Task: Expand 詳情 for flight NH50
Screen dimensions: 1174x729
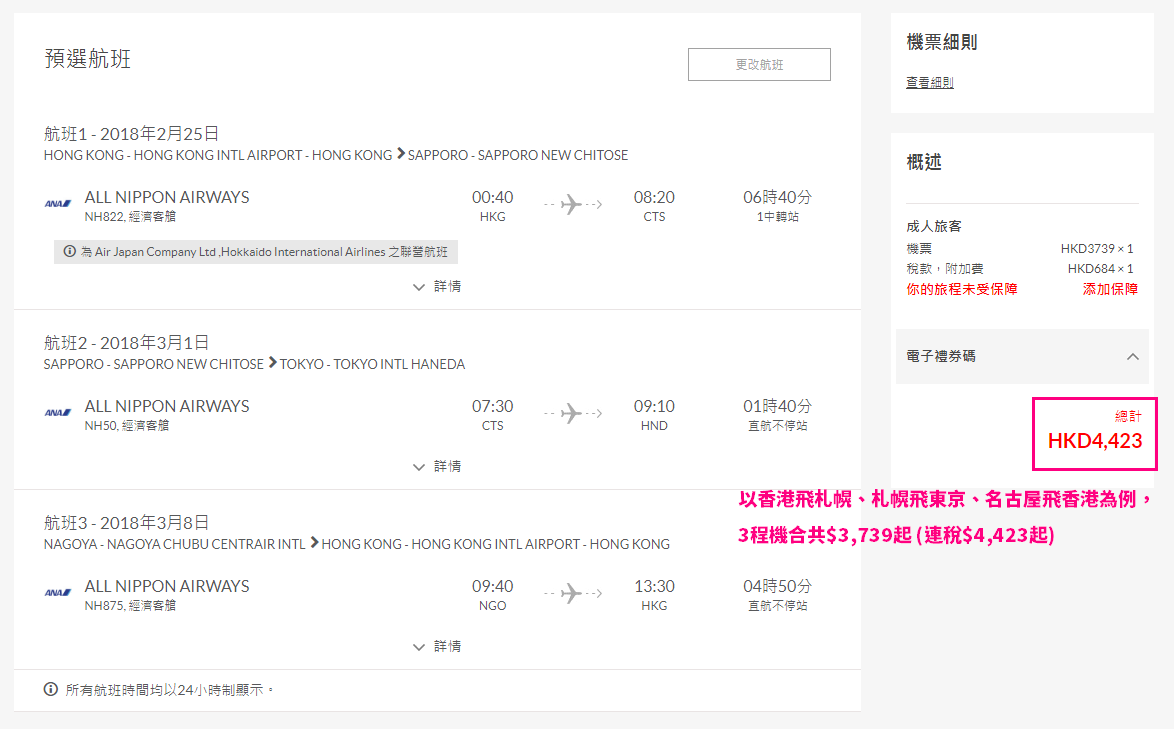Action: [437, 466]
